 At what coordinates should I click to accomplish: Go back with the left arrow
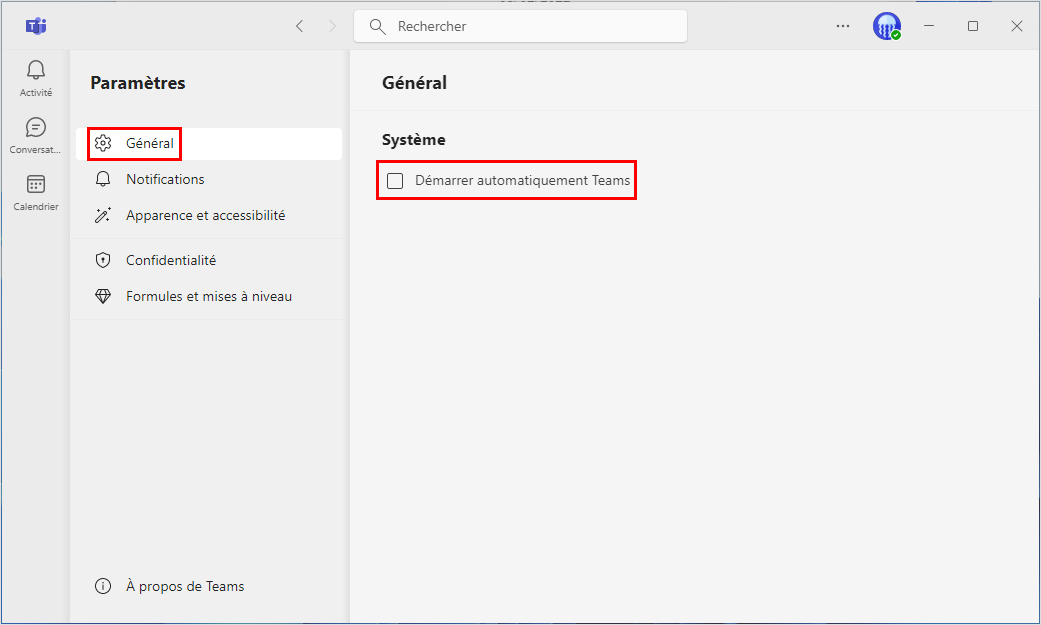tap(299, 26)
